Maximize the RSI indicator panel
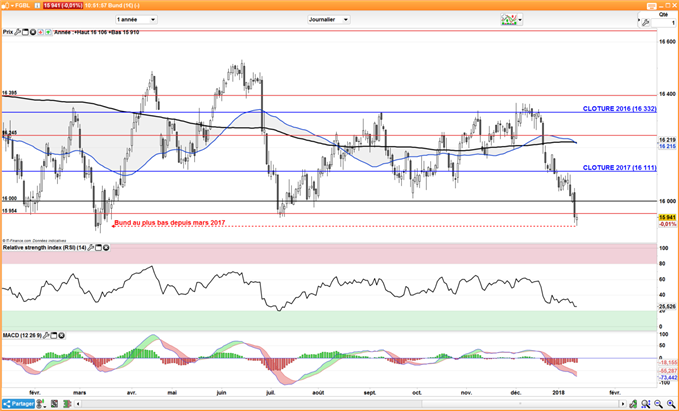Screen dimensions: 679x411 pos(98,248)
